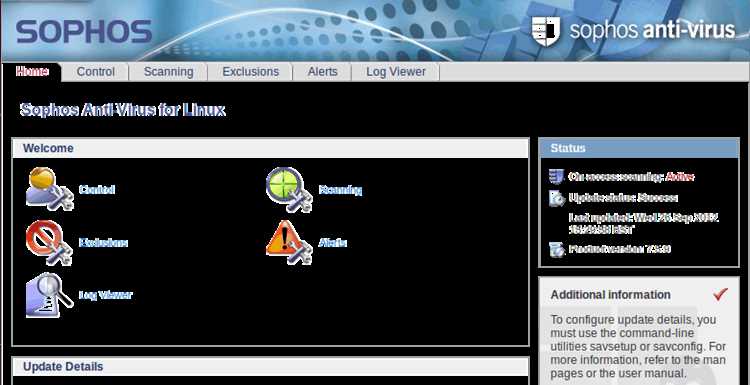Viewport: 750px width, 385px height.
Task: Switch to the Home tab
Action: (32, 72)
